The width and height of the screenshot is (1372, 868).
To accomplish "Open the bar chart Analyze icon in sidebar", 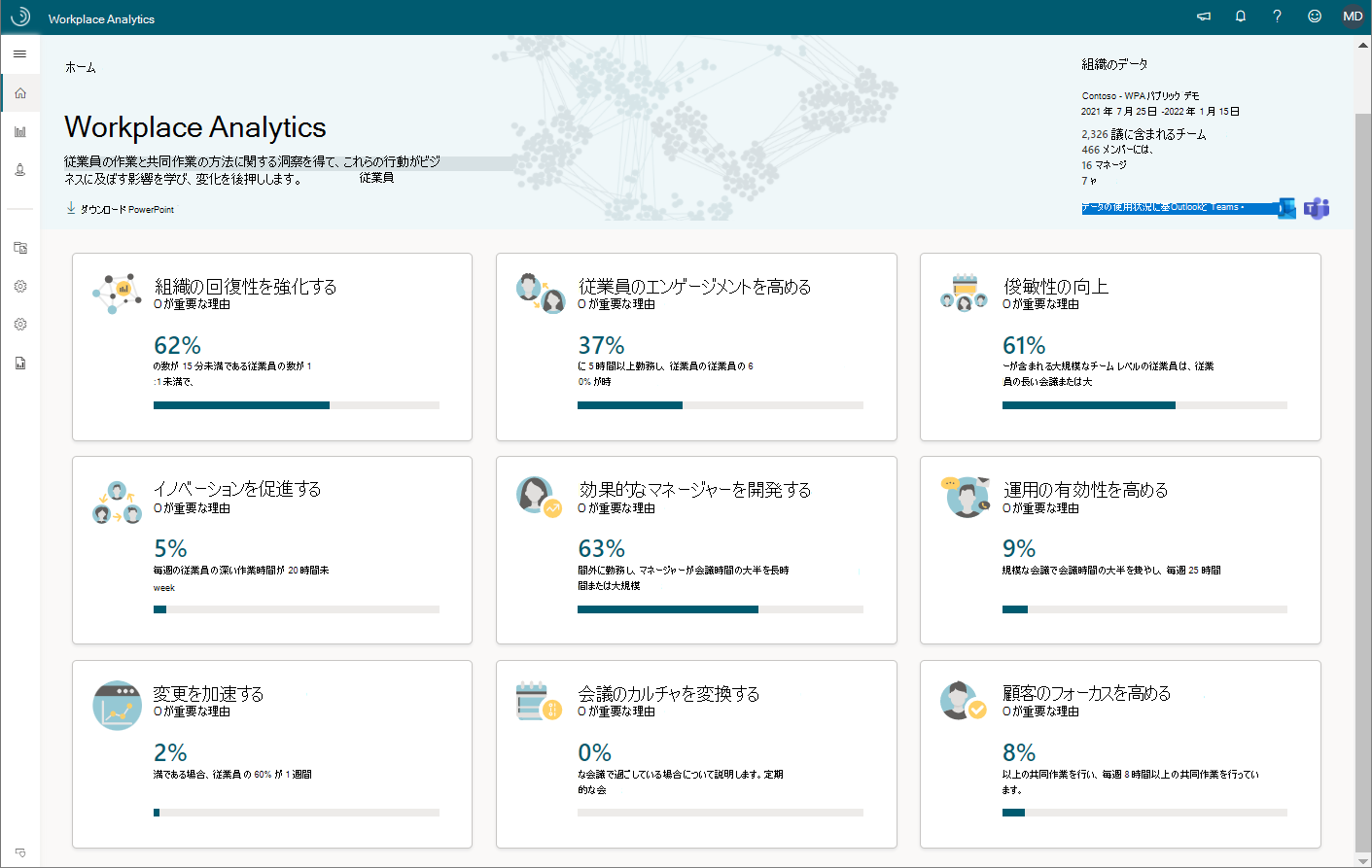I will coord(20,131).
